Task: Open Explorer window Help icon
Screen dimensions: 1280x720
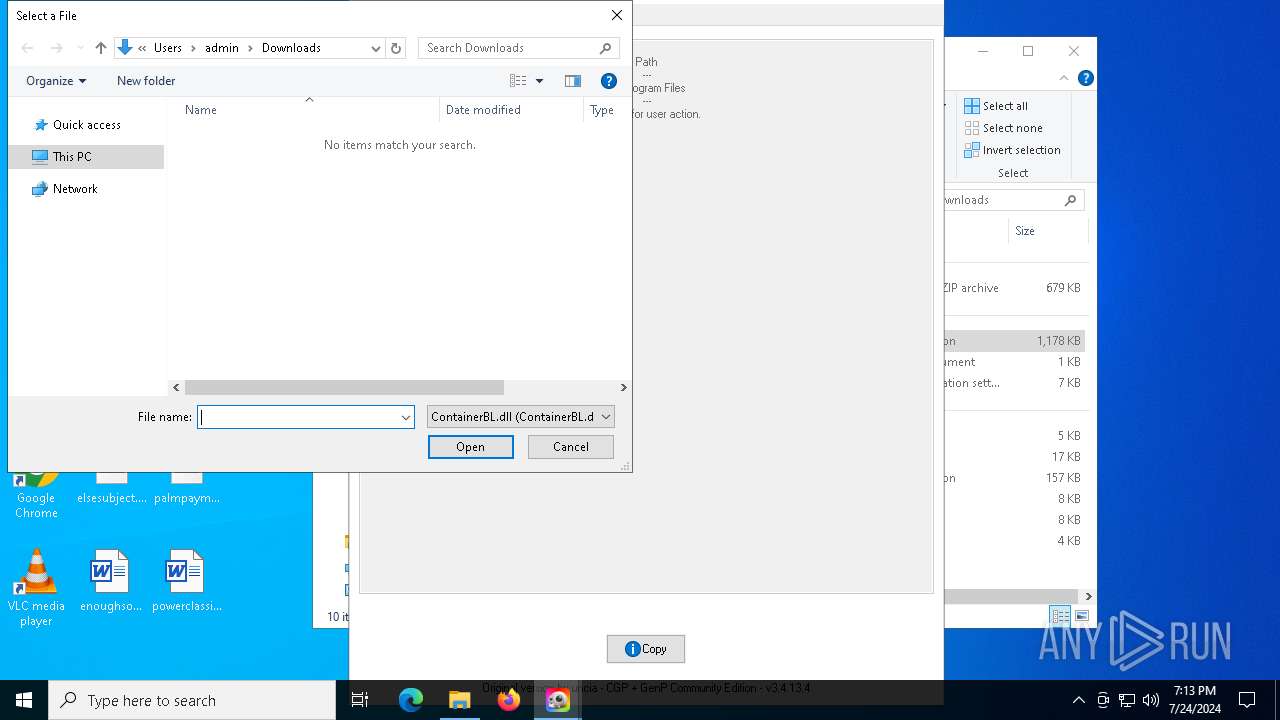Action: coord(1086,78)
